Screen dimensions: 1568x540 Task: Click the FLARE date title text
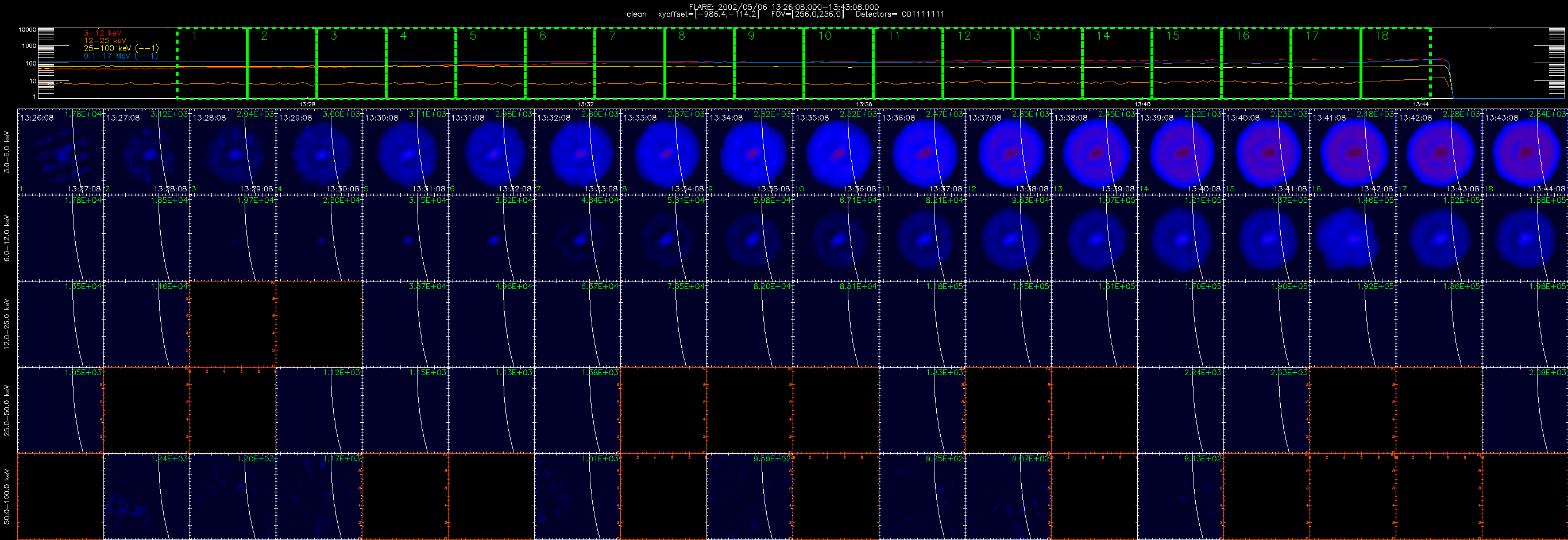(x=784, y=7)
